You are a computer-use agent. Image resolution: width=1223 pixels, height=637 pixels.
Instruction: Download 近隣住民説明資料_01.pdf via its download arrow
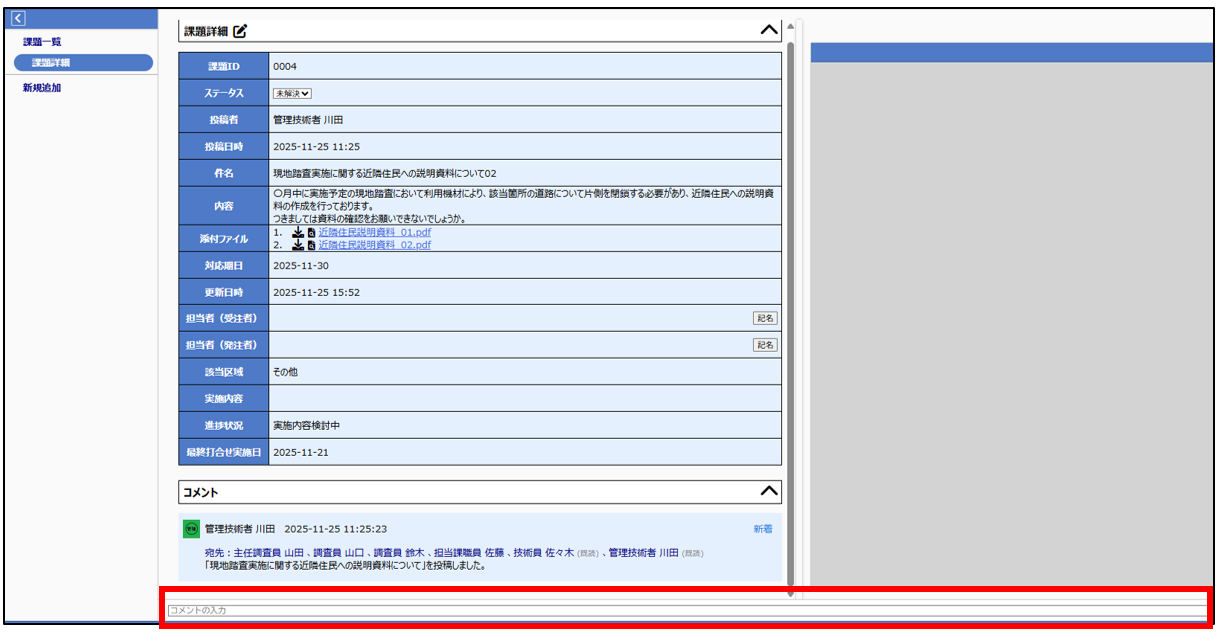coord(297,232)
